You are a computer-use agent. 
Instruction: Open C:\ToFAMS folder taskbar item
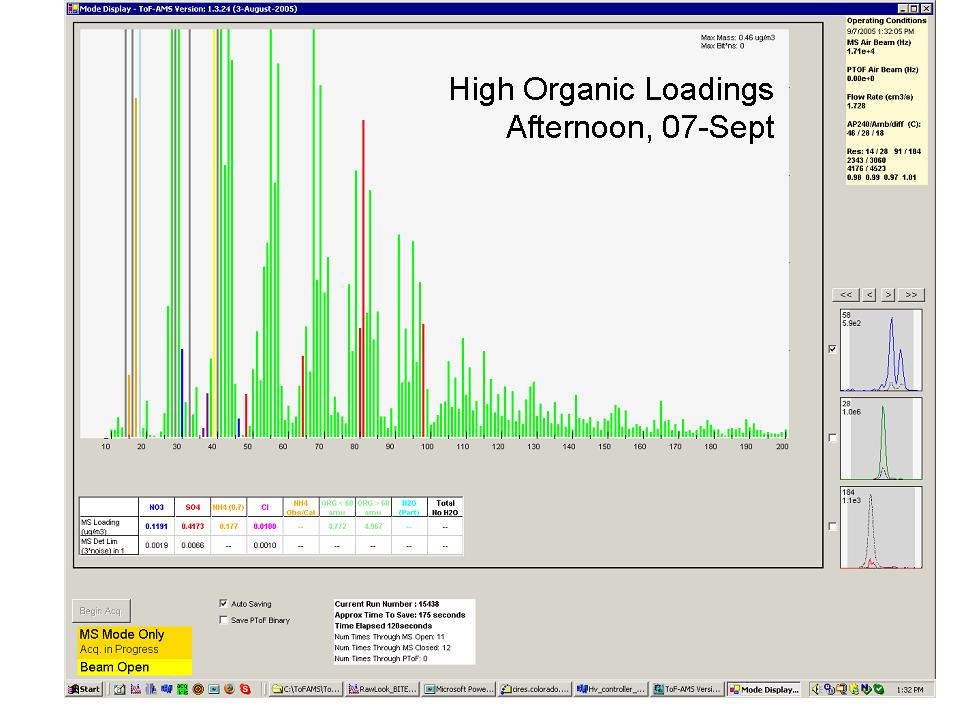(x=306, y=689)
